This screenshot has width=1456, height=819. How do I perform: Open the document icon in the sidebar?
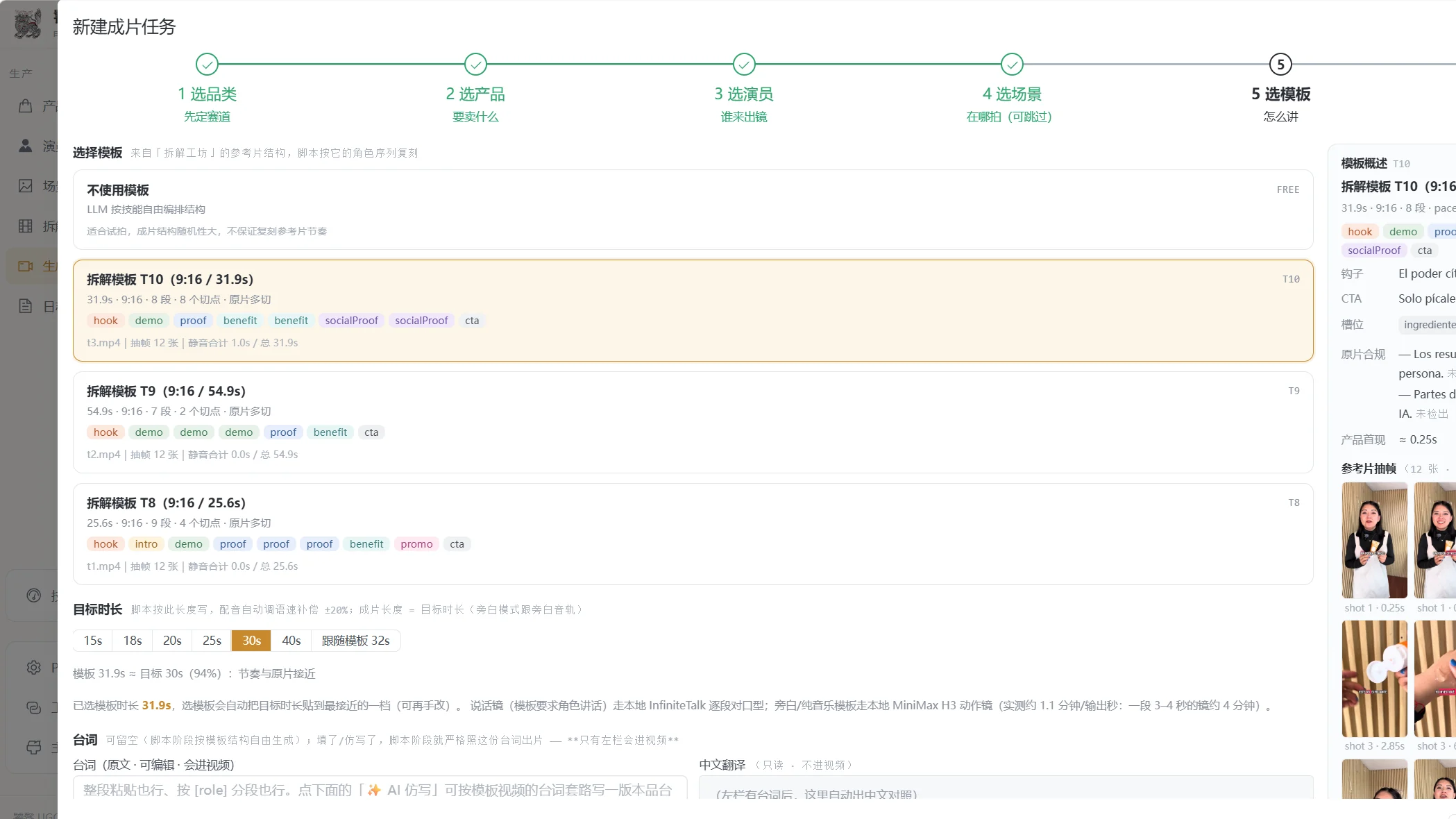point(26,306)
